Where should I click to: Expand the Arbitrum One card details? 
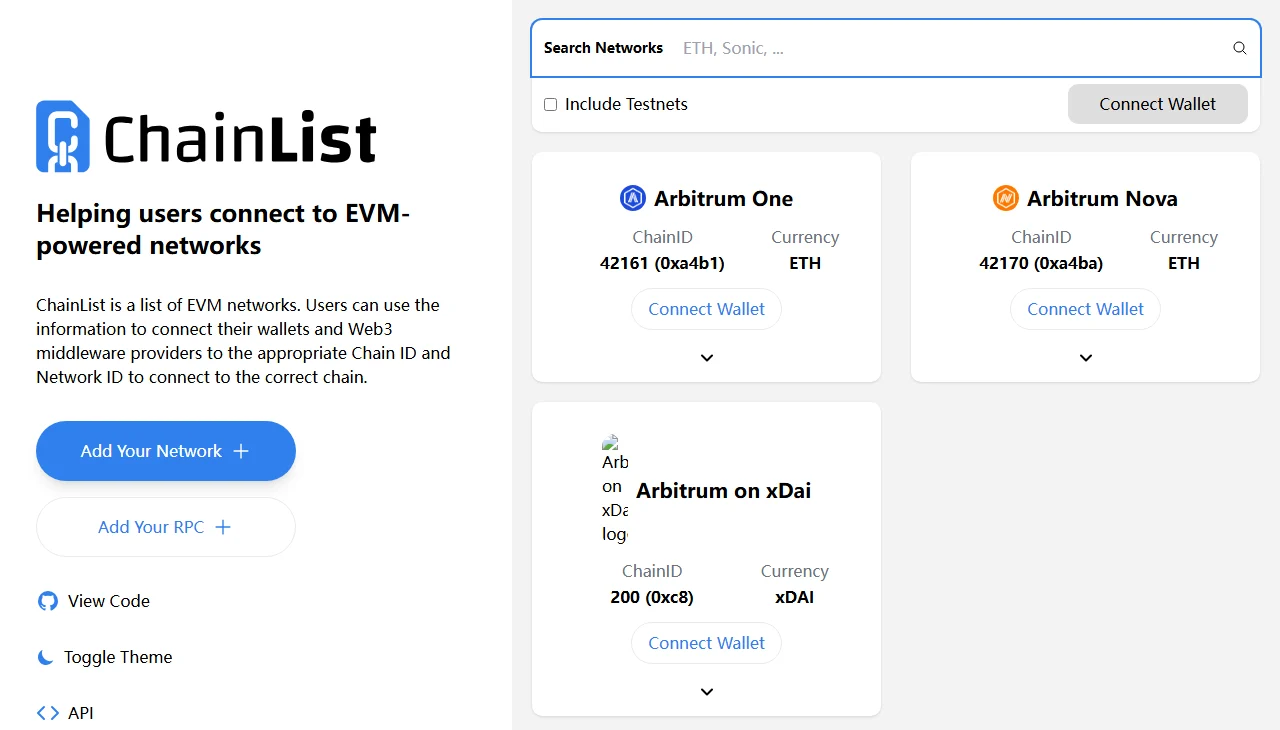coord(707,358)
